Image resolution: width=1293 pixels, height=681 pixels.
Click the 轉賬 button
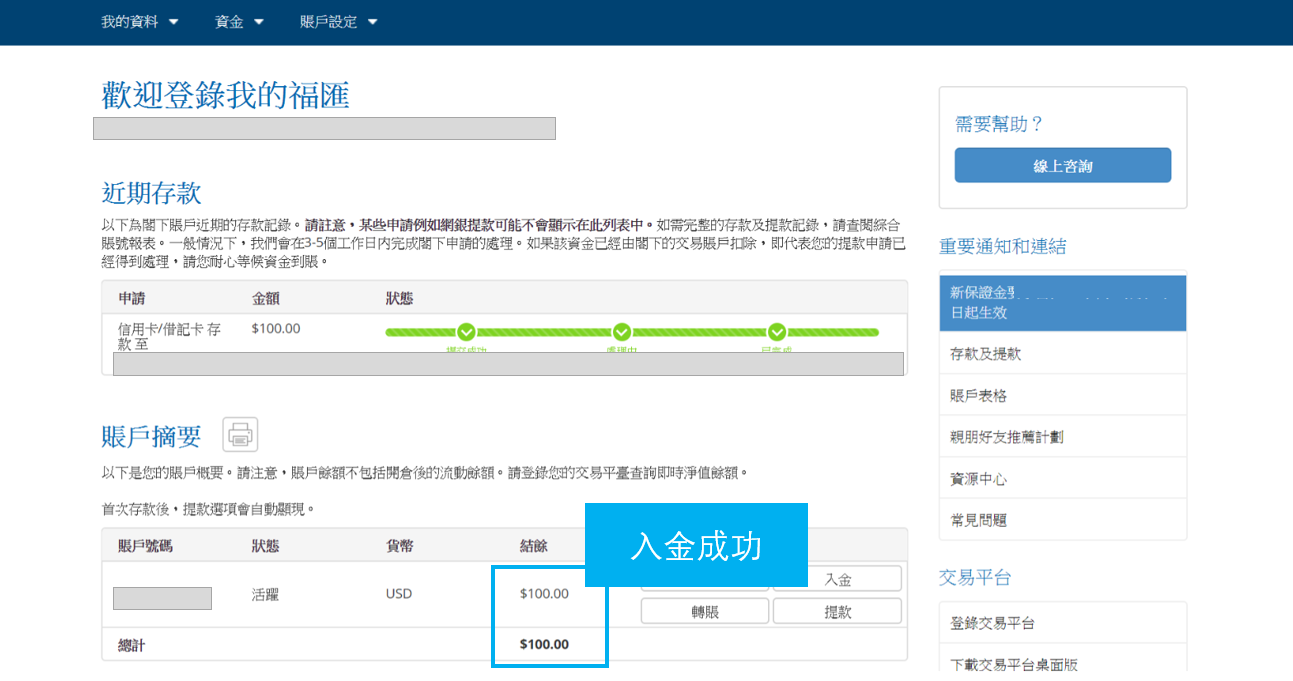pos(705,611)
